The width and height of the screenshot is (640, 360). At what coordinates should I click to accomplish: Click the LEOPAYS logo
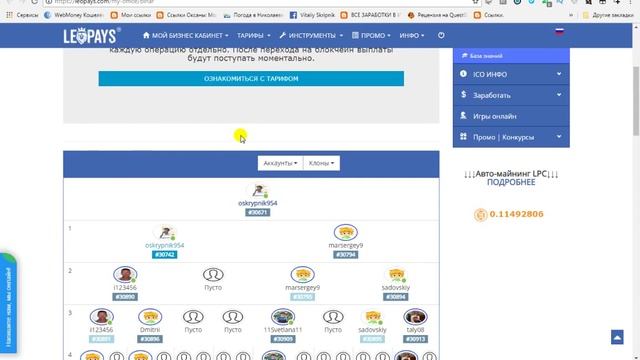pyautogui.click(x=92, y=36)
